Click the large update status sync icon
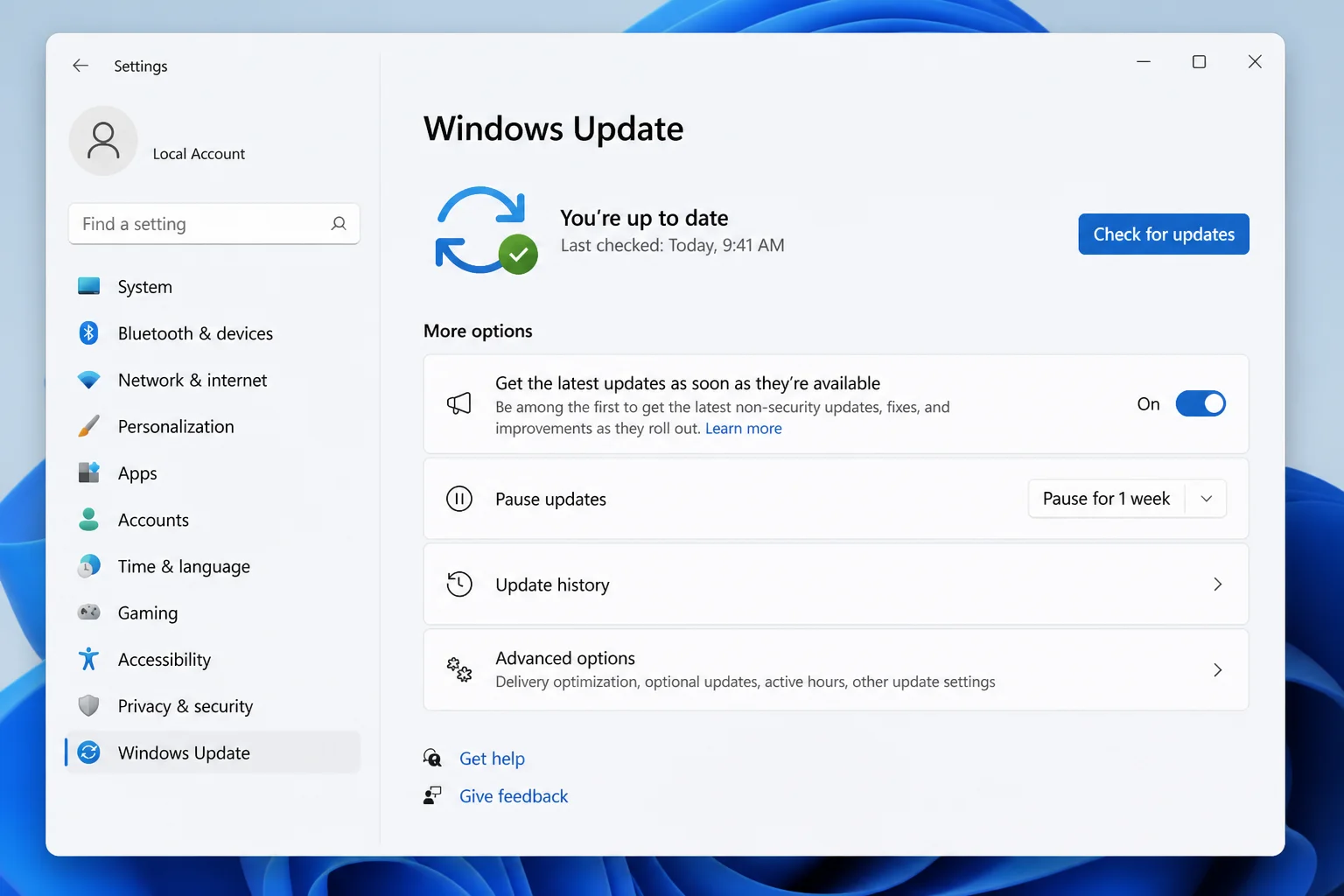This screenshot has height=896, width=1344. 486,230
